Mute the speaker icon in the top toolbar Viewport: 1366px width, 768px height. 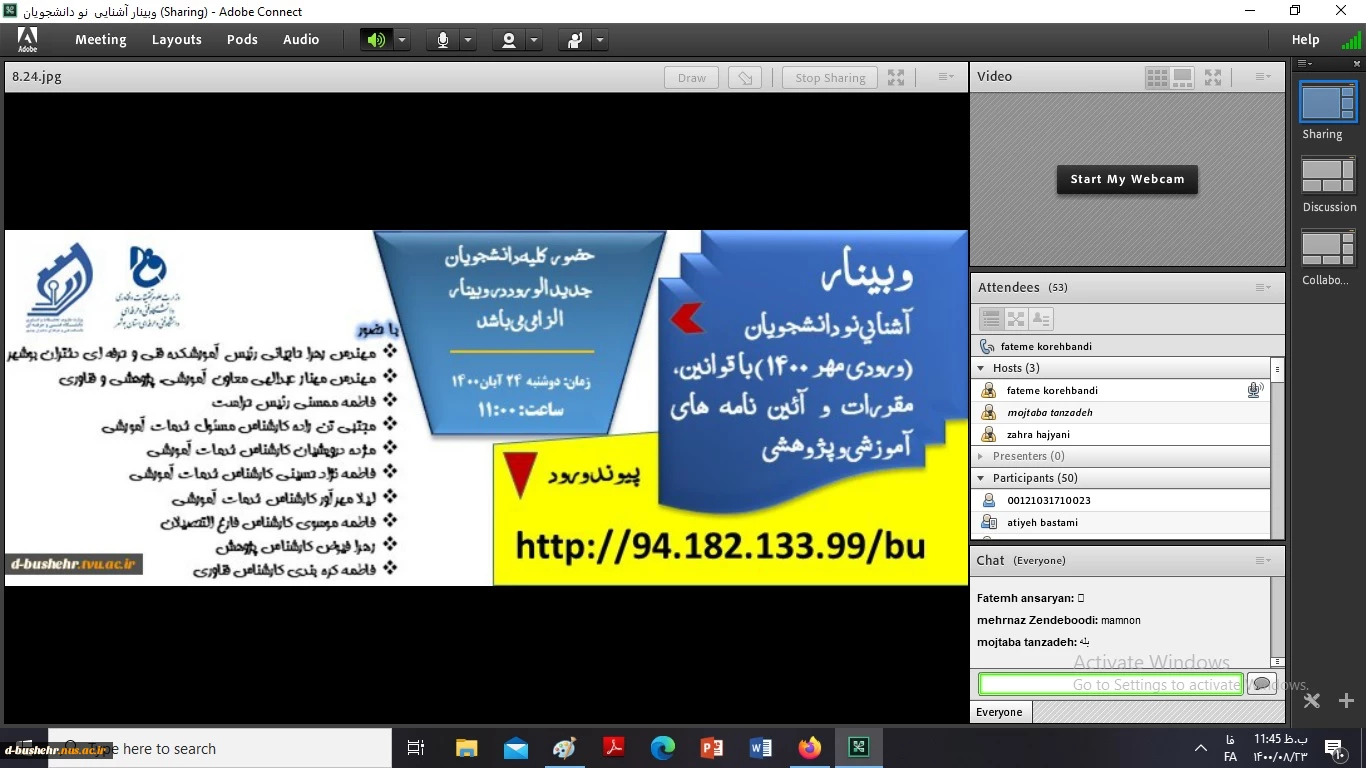click(376, 40)
